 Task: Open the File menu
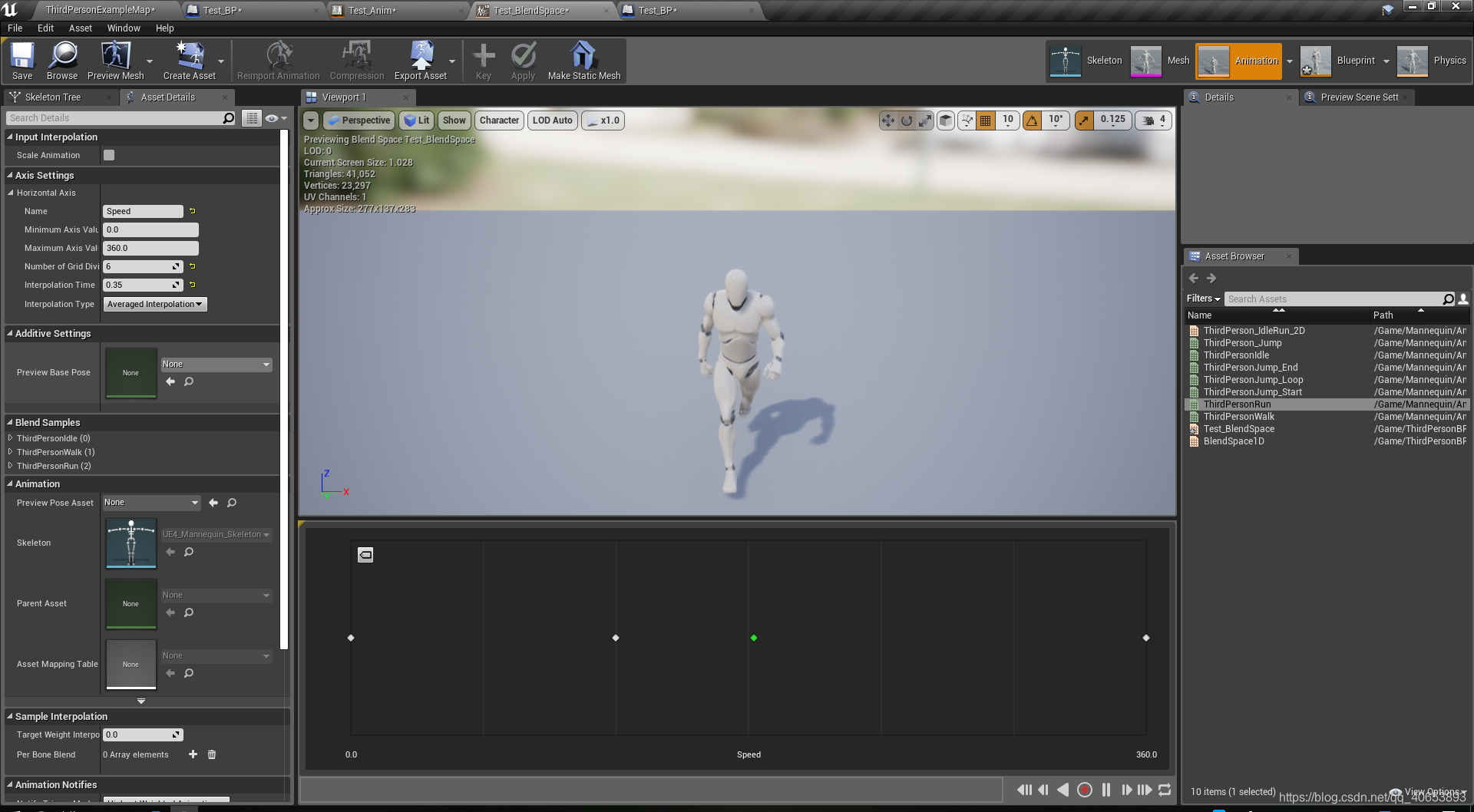15,28
